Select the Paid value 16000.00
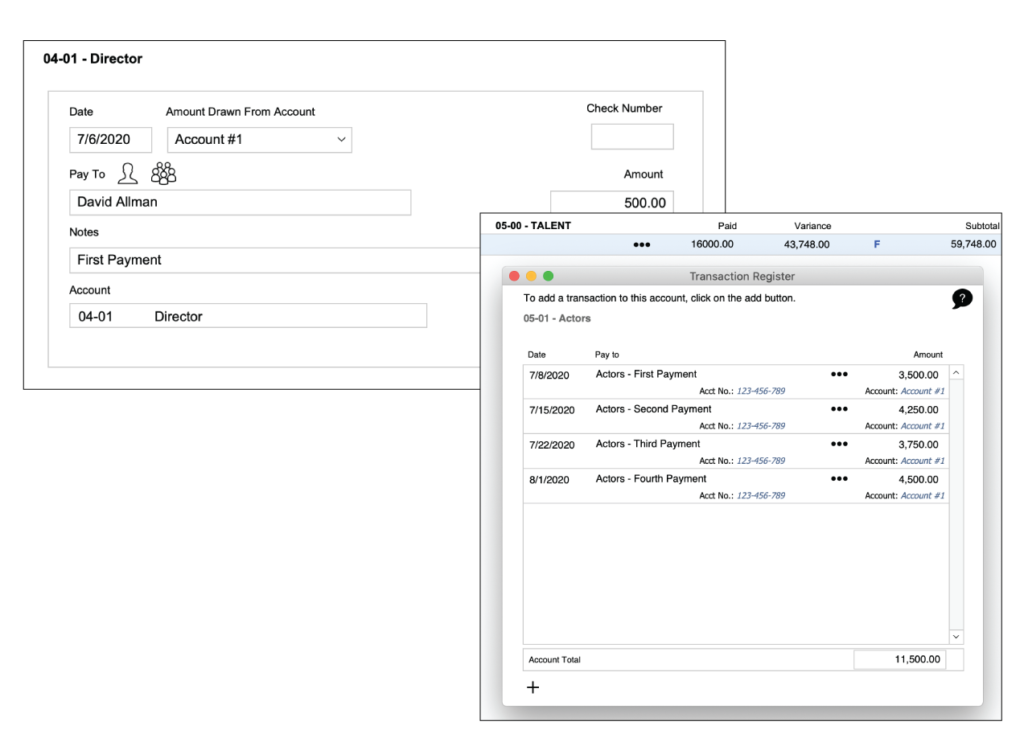The height and width of the screenshot is (742, 1024). (712, 244)
